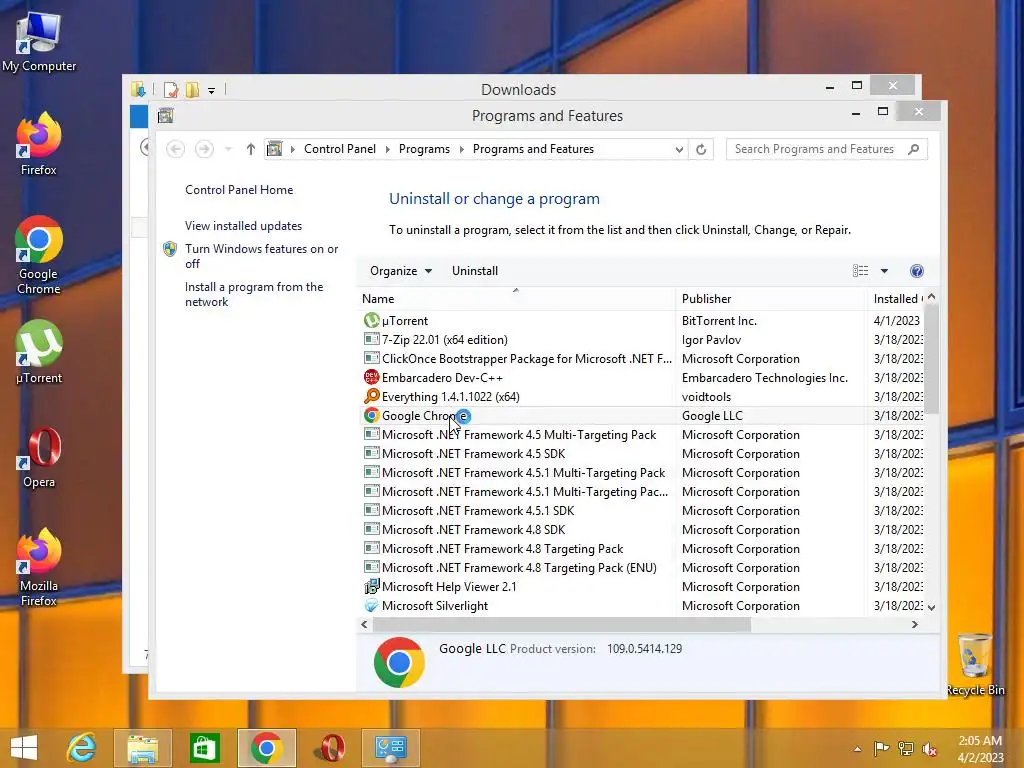Open Windows Store taskbar icon
The height and width of the screenshot is (768, 1024).
204,748
